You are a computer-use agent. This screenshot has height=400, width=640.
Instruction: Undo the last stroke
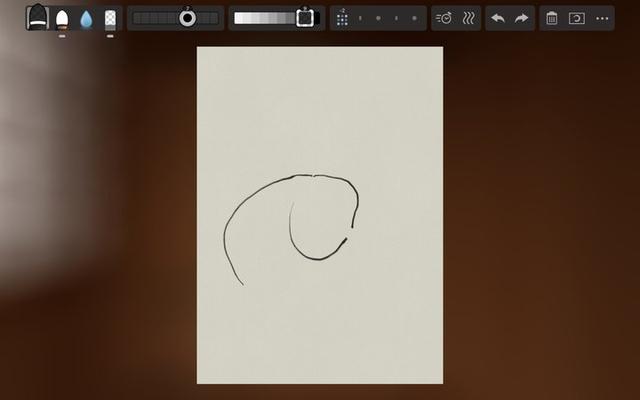pyautogui.click(x=497, y=18)
